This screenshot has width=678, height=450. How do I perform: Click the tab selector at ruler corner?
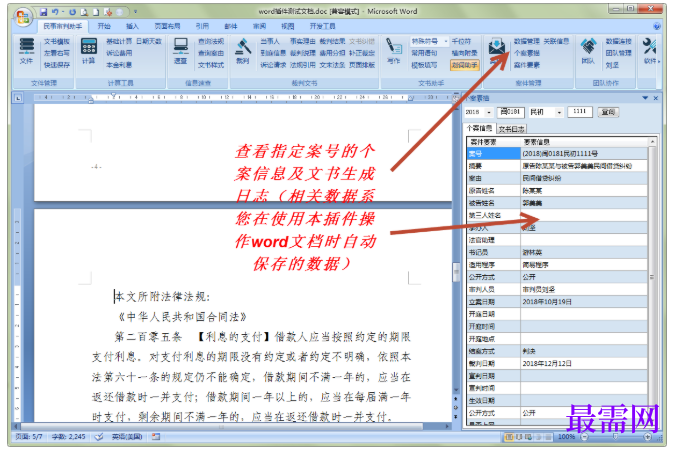(x=18, y=98)
